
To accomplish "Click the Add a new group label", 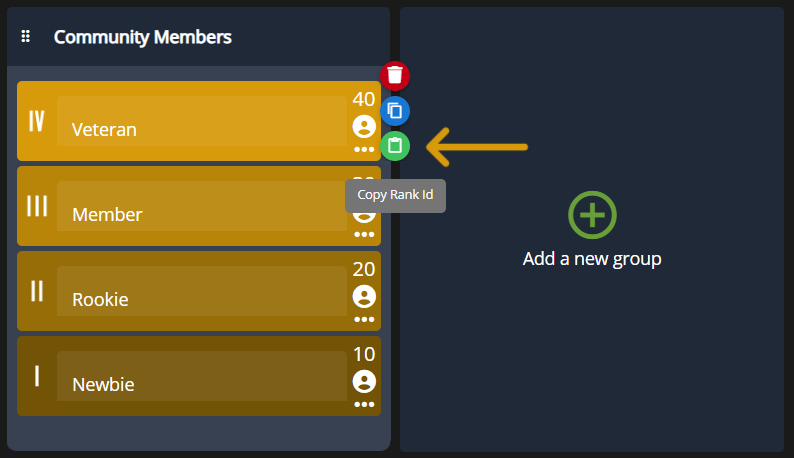I will [x=592, y=259].
